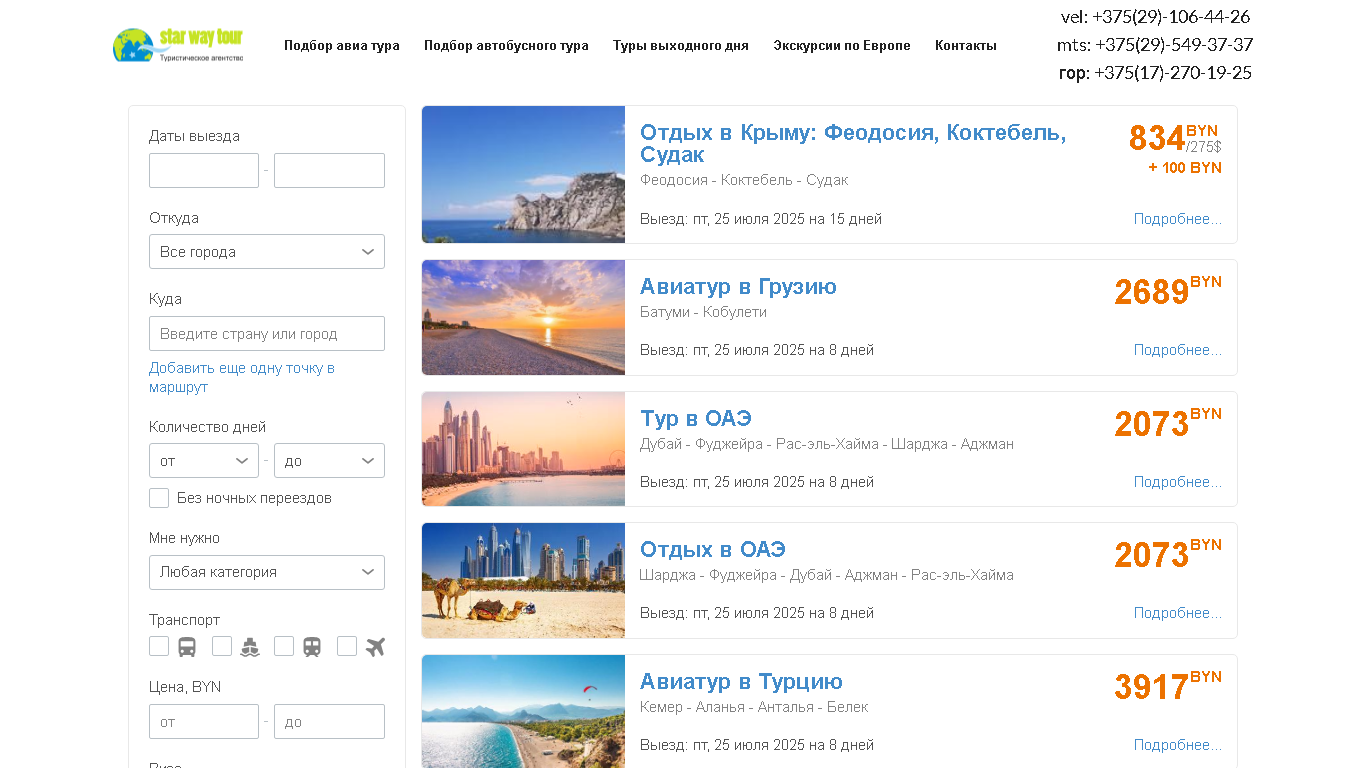The width and height of the screenshot is (1366, 768).
Task: Tick 'Без ночных переездов' checkbox
Action: [x=159, y=498]
